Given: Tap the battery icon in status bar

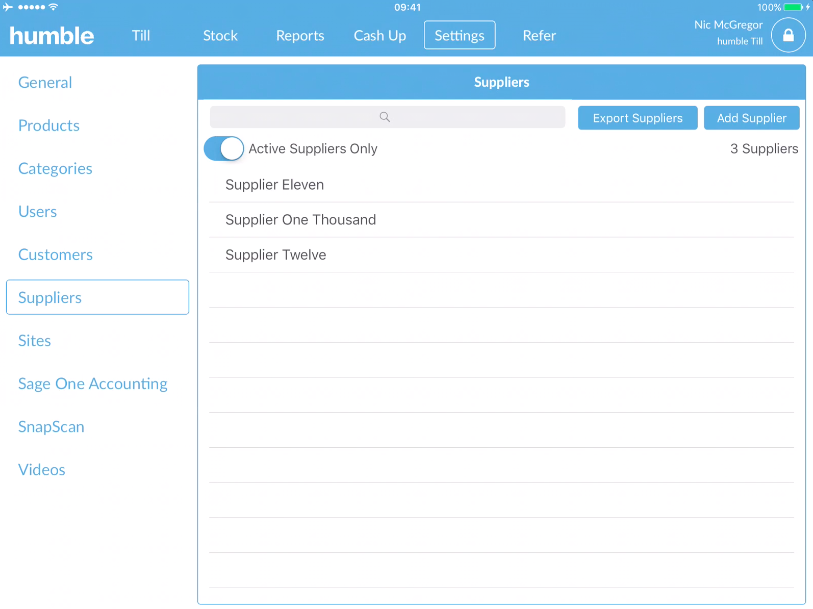Looking at the screenshot, I should [793, 7].
